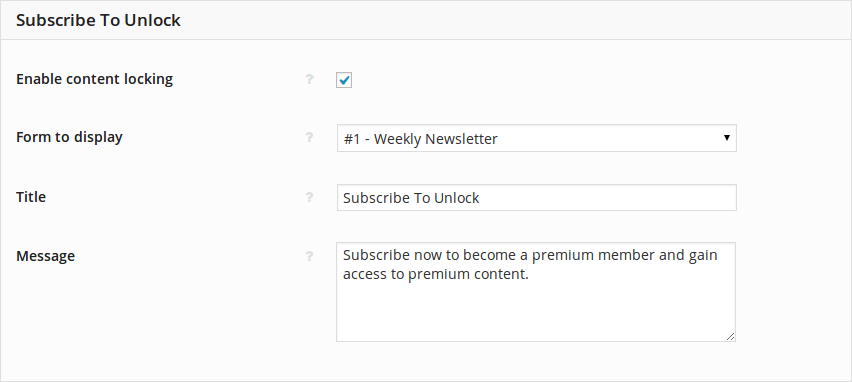Viewport: 852px width, 382px height.
Task: Click the Title label text
Action: [31, 197]
